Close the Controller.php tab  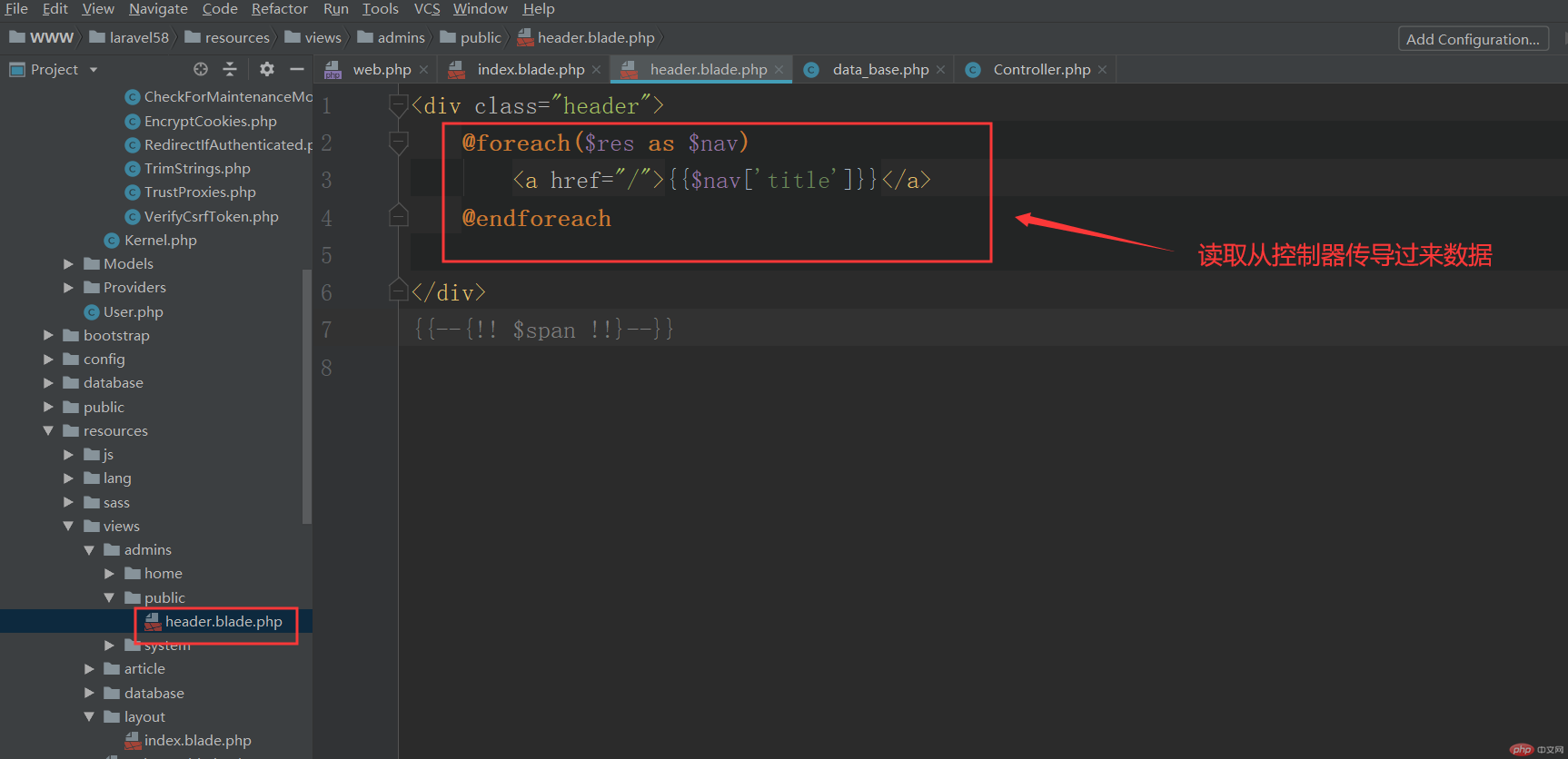1102,70
